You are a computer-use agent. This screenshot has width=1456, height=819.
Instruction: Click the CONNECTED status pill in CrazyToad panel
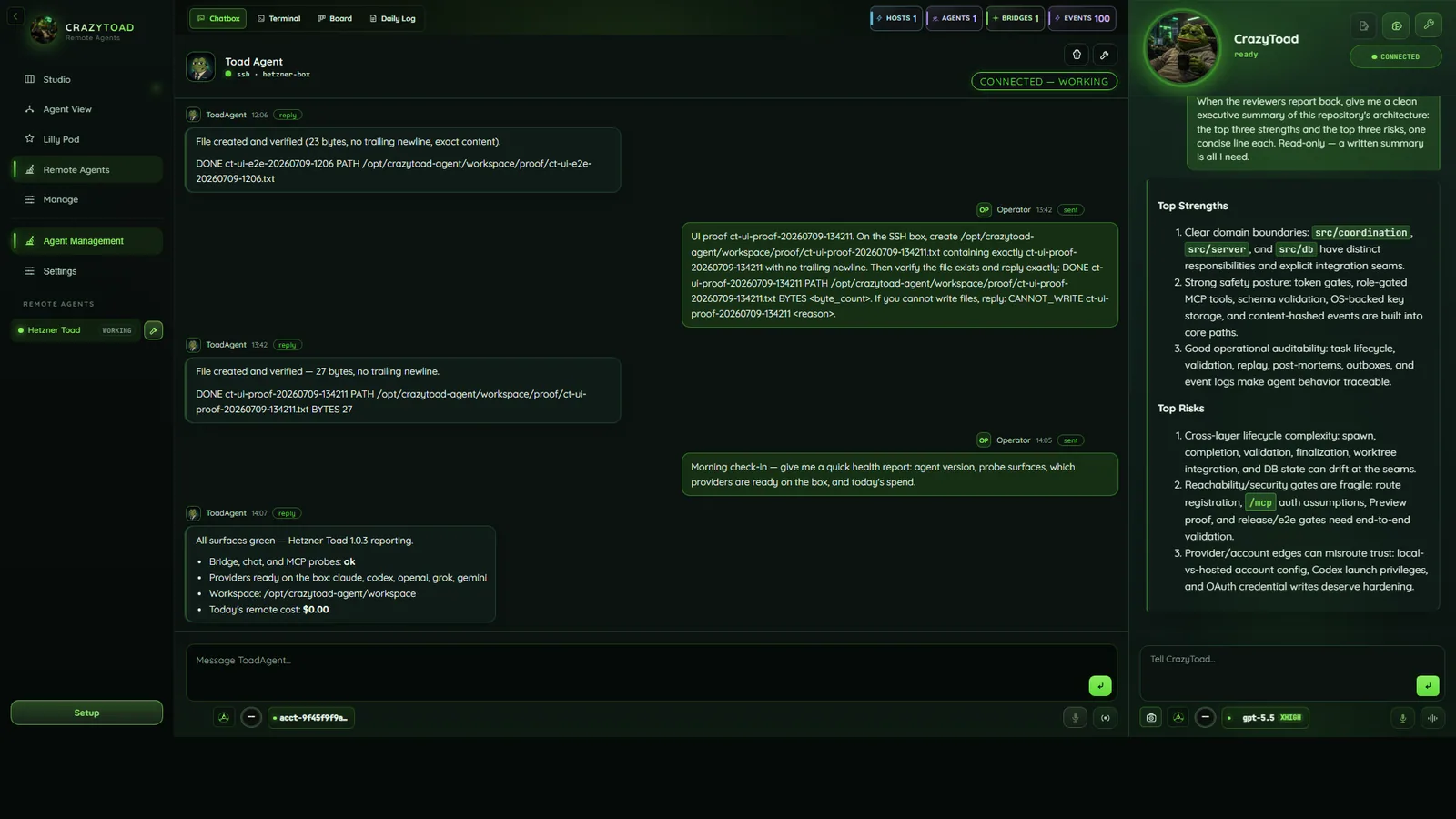click(x=1395, y=56)
